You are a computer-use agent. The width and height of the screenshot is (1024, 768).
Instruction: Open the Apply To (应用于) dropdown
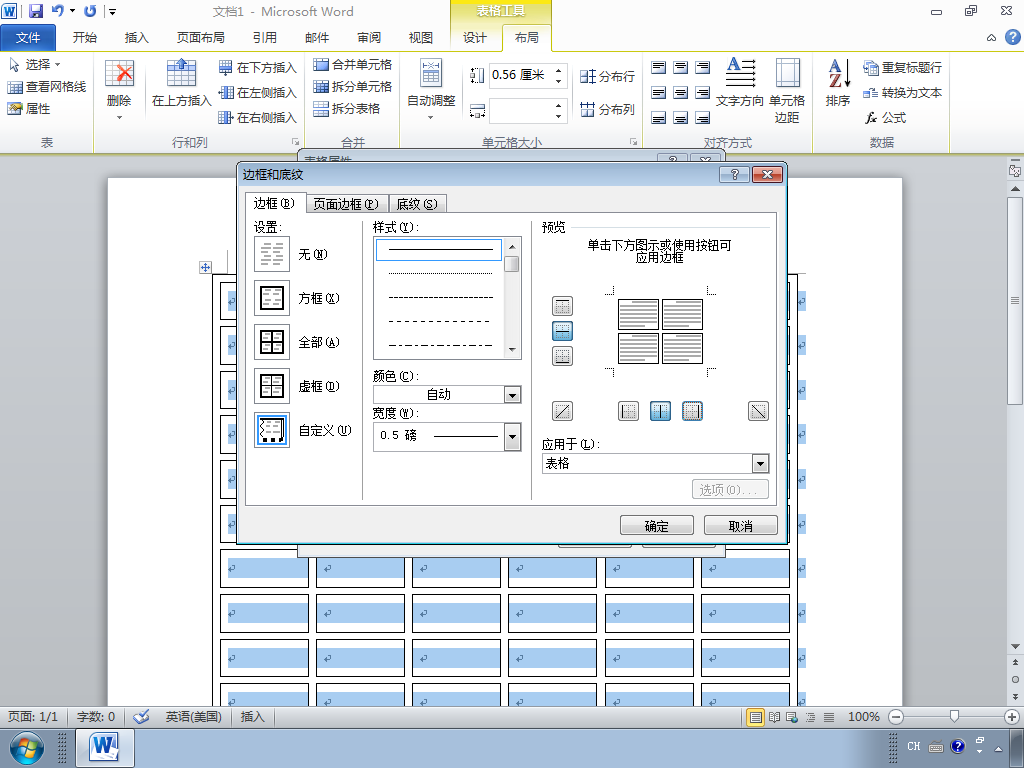(760, 464)
